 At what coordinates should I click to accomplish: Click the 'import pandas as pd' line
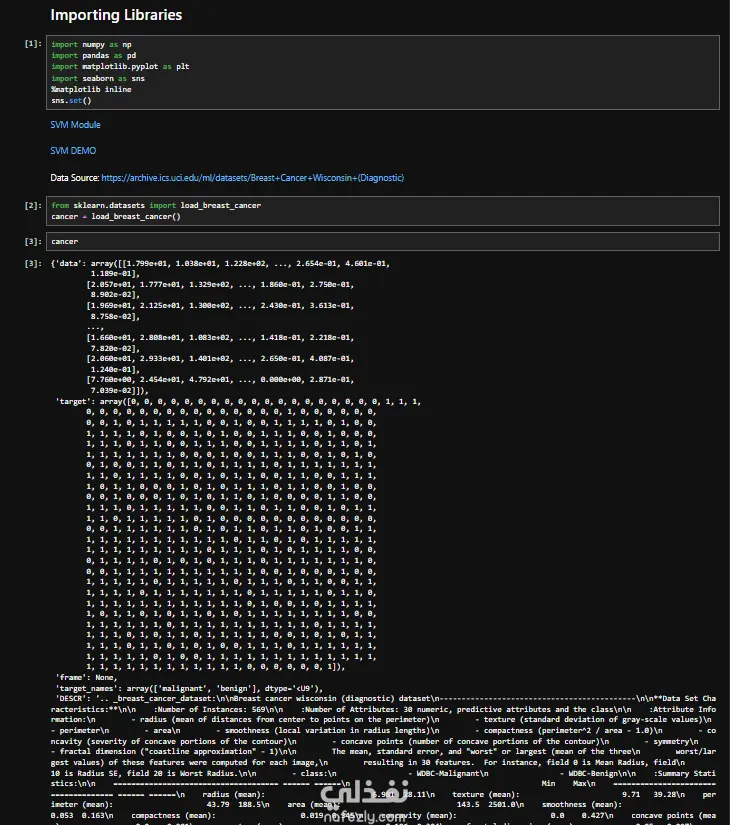(94, 56)
